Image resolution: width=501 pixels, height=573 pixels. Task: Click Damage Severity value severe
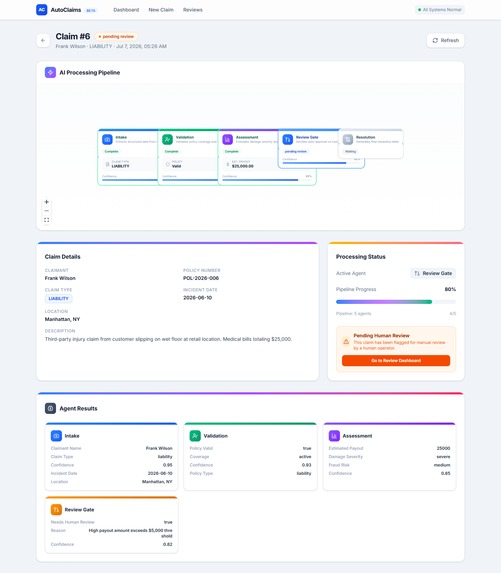coord(443,456)
